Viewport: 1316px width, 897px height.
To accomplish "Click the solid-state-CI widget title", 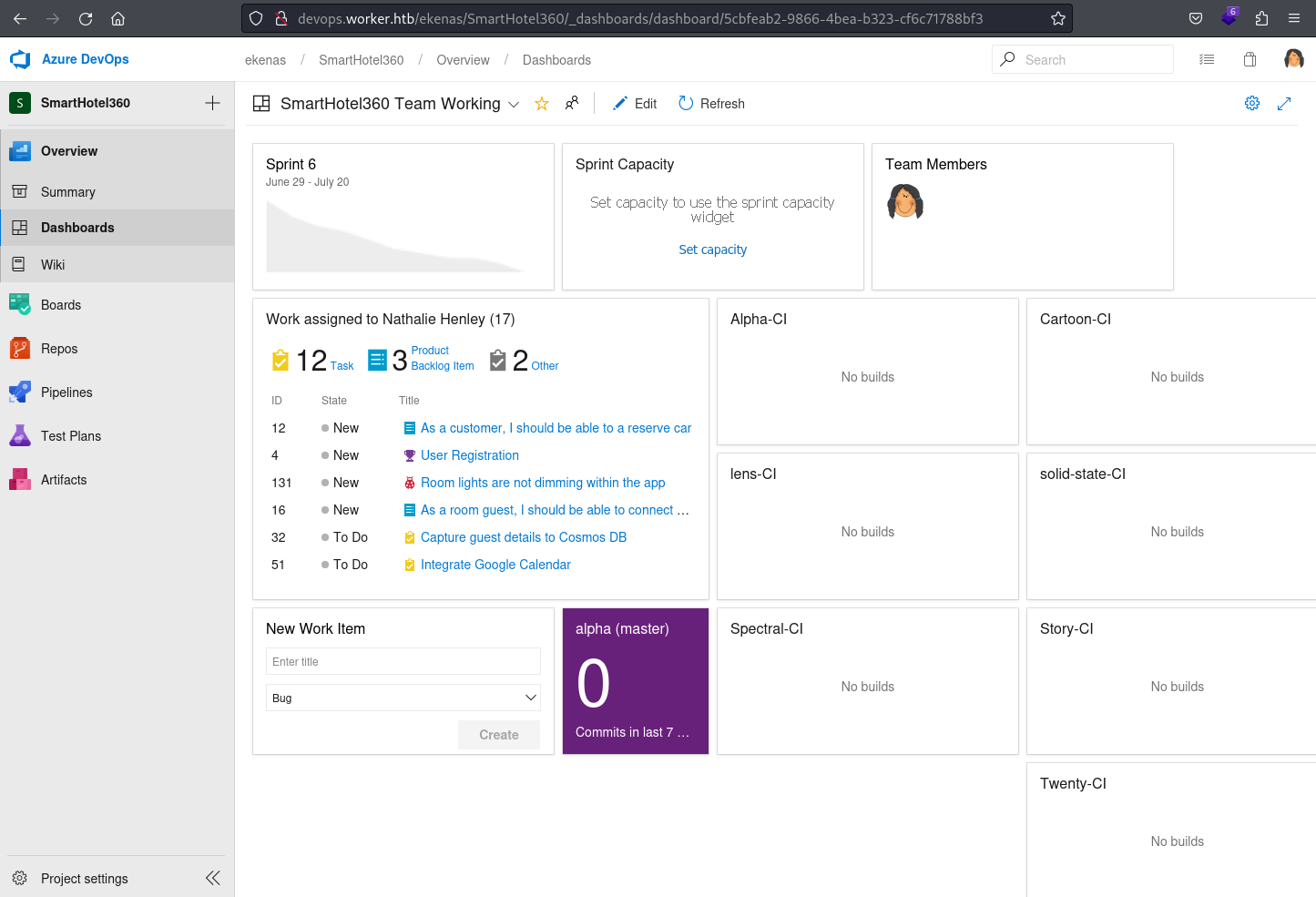I will pos(1083,474).
